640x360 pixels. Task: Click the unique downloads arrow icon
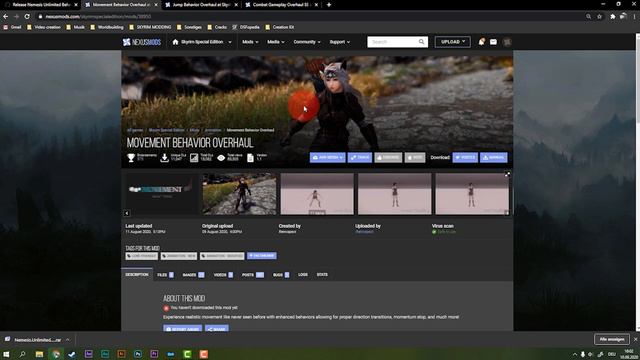pyautogui.click(x=164, y=158)
